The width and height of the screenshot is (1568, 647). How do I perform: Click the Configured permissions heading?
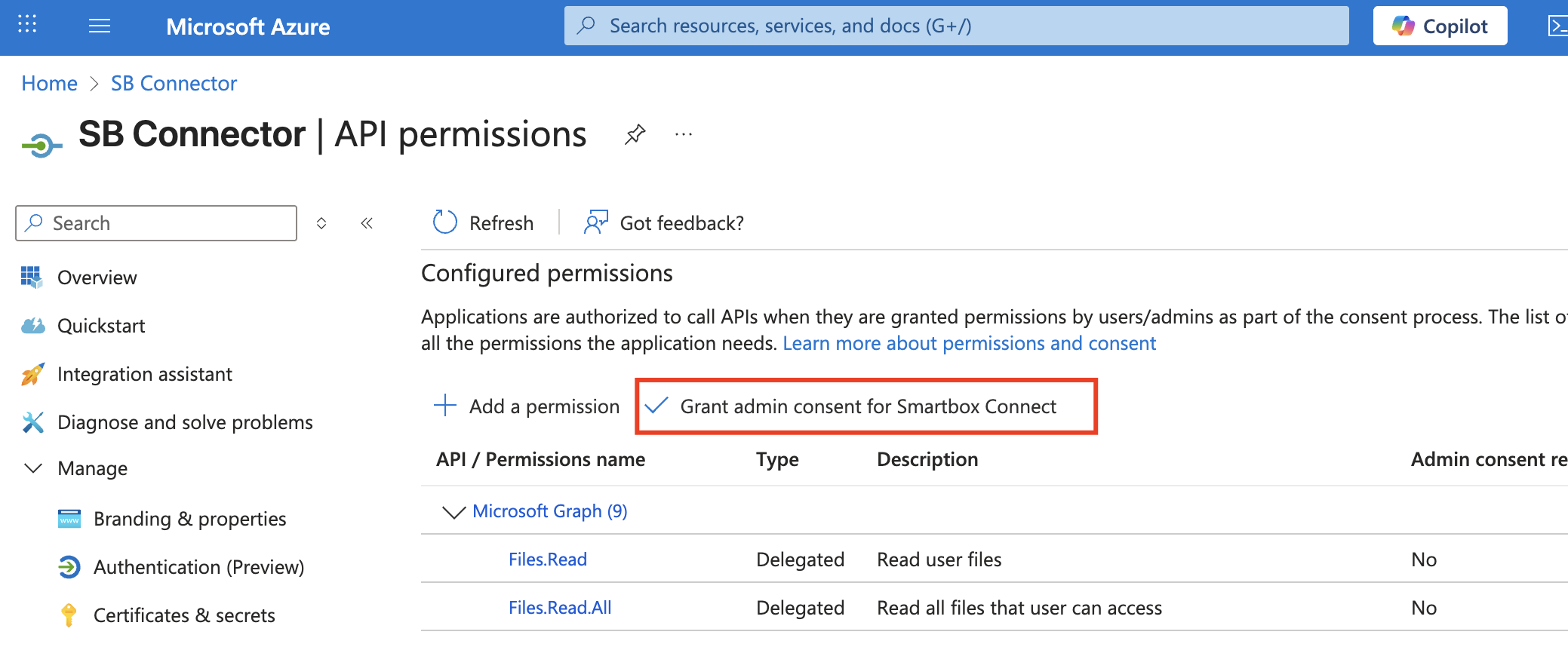click(x=546, y=273)
